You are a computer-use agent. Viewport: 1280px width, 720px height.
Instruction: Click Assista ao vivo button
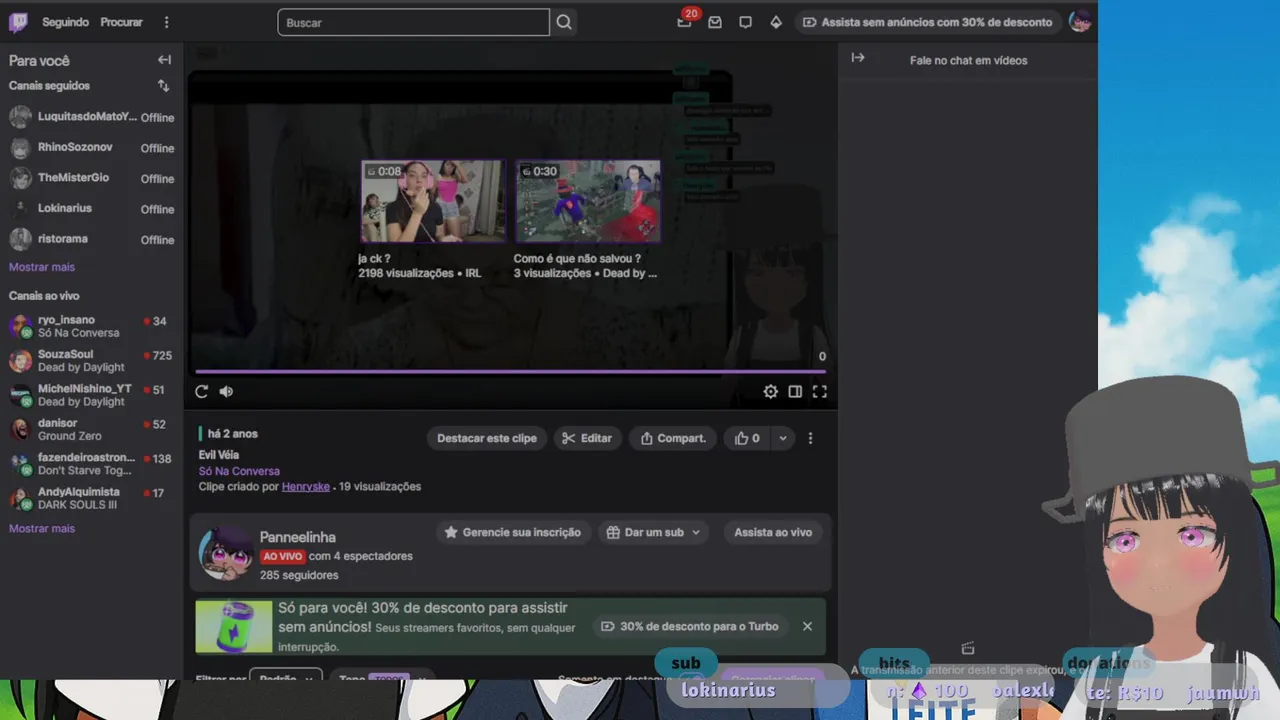(773, 532)
